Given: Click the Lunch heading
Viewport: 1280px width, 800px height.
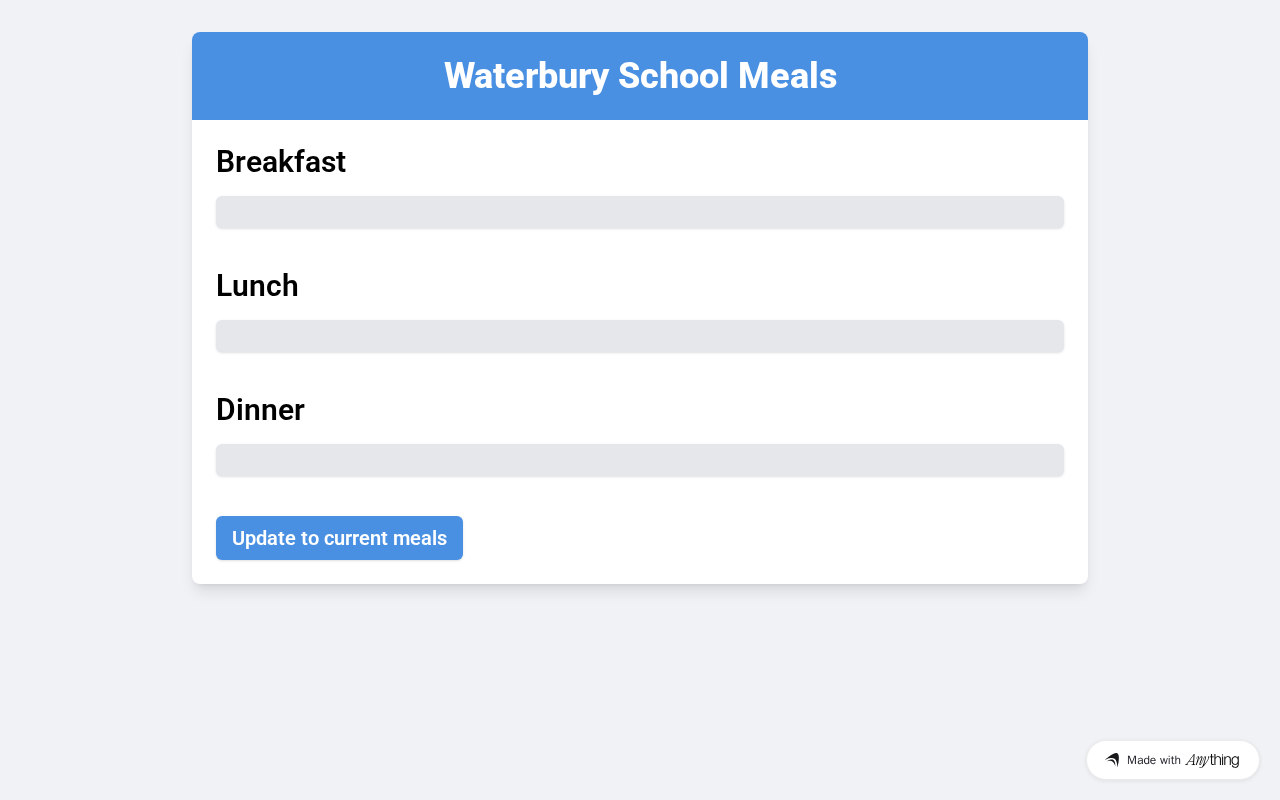Looking at the screenshot, I should (257, 286).
